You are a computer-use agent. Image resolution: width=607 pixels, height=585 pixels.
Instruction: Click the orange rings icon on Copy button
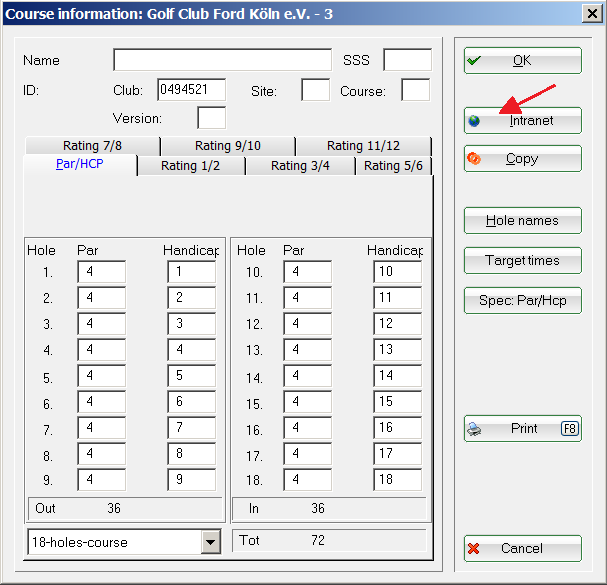(474, 158)
